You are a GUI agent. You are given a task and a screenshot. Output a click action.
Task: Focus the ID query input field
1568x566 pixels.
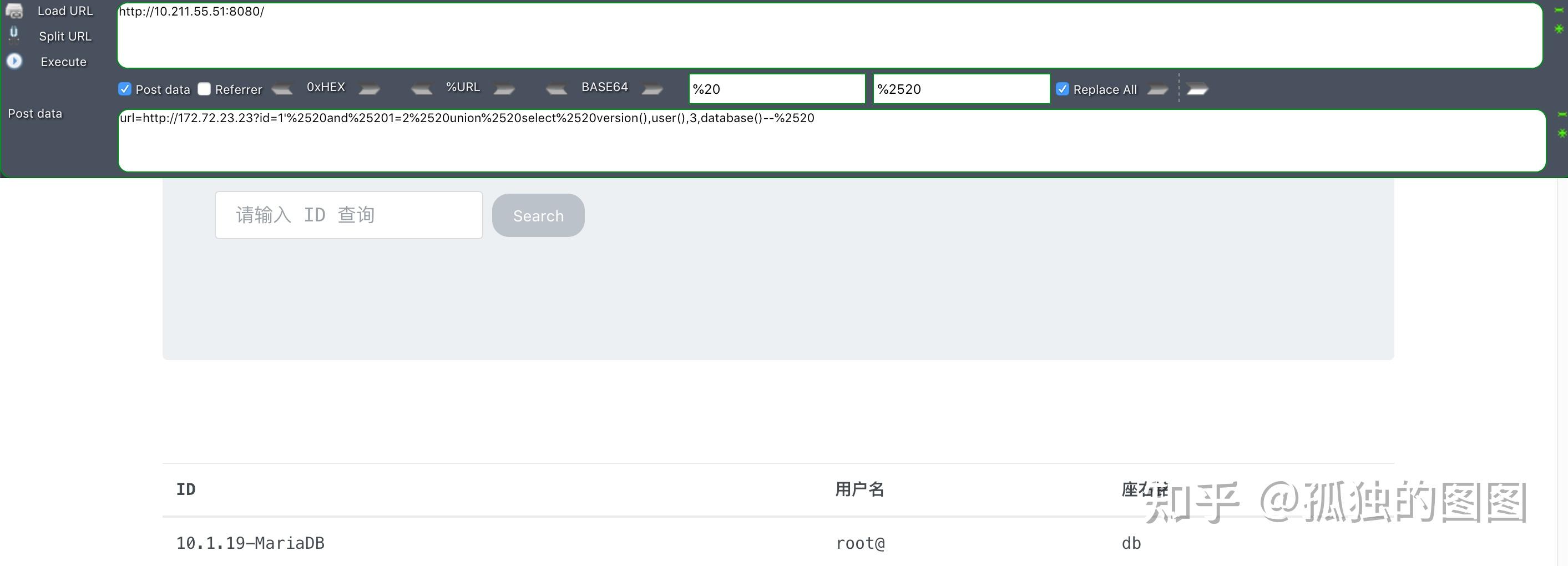click(x=349, y=214)
